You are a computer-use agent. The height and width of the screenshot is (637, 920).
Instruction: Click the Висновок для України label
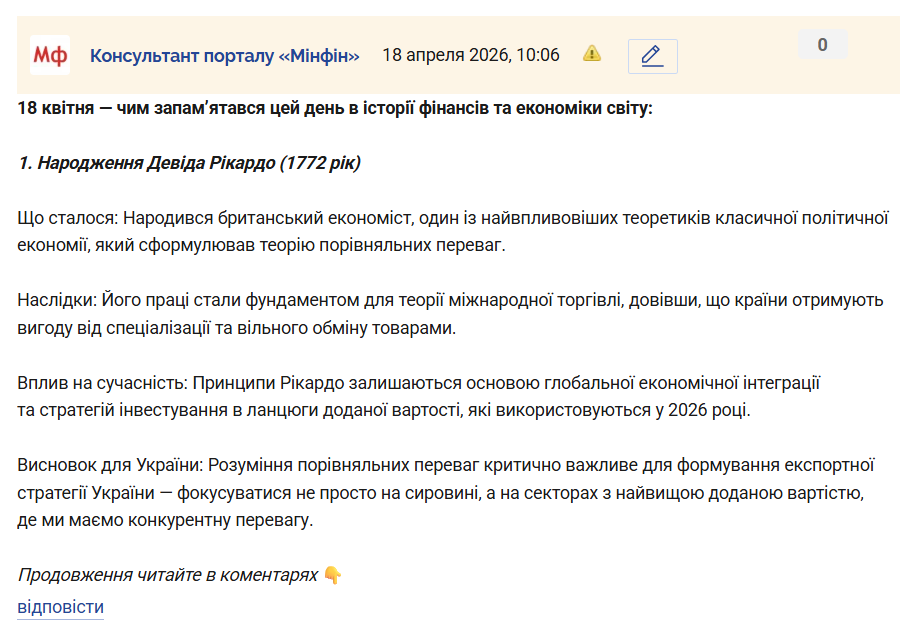[x=107, y=464]
